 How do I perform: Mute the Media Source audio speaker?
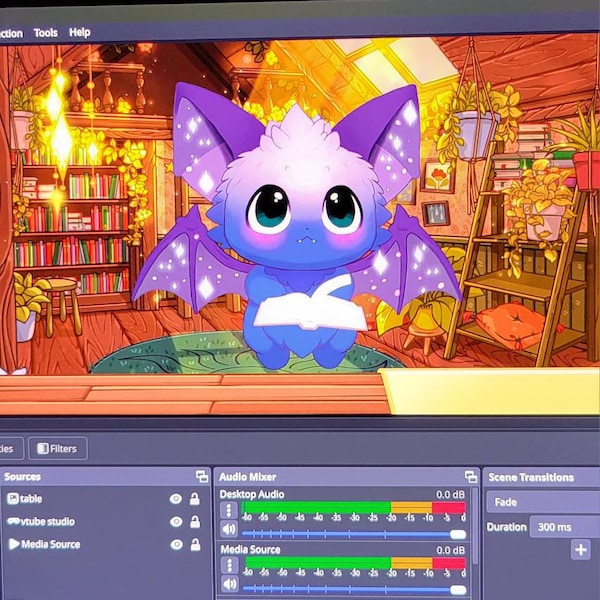[x=230, y=584]
